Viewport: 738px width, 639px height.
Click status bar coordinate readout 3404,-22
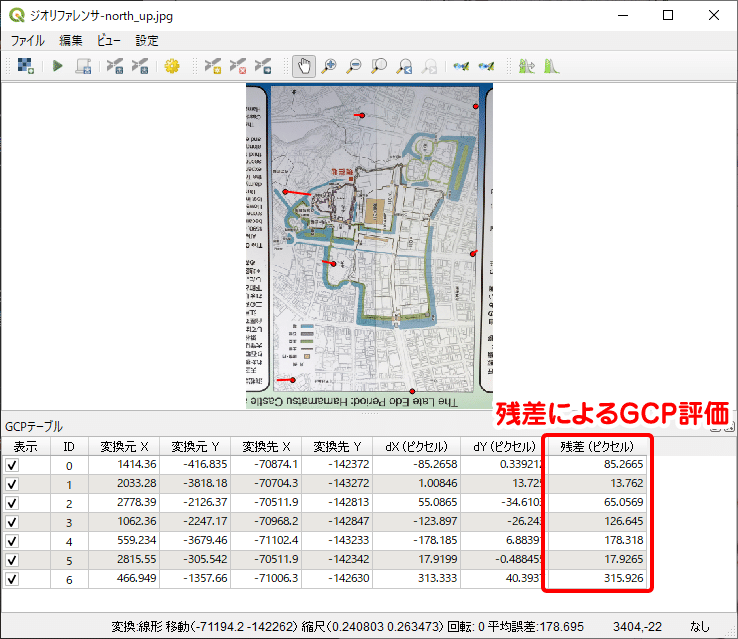[x=637, y=627]
